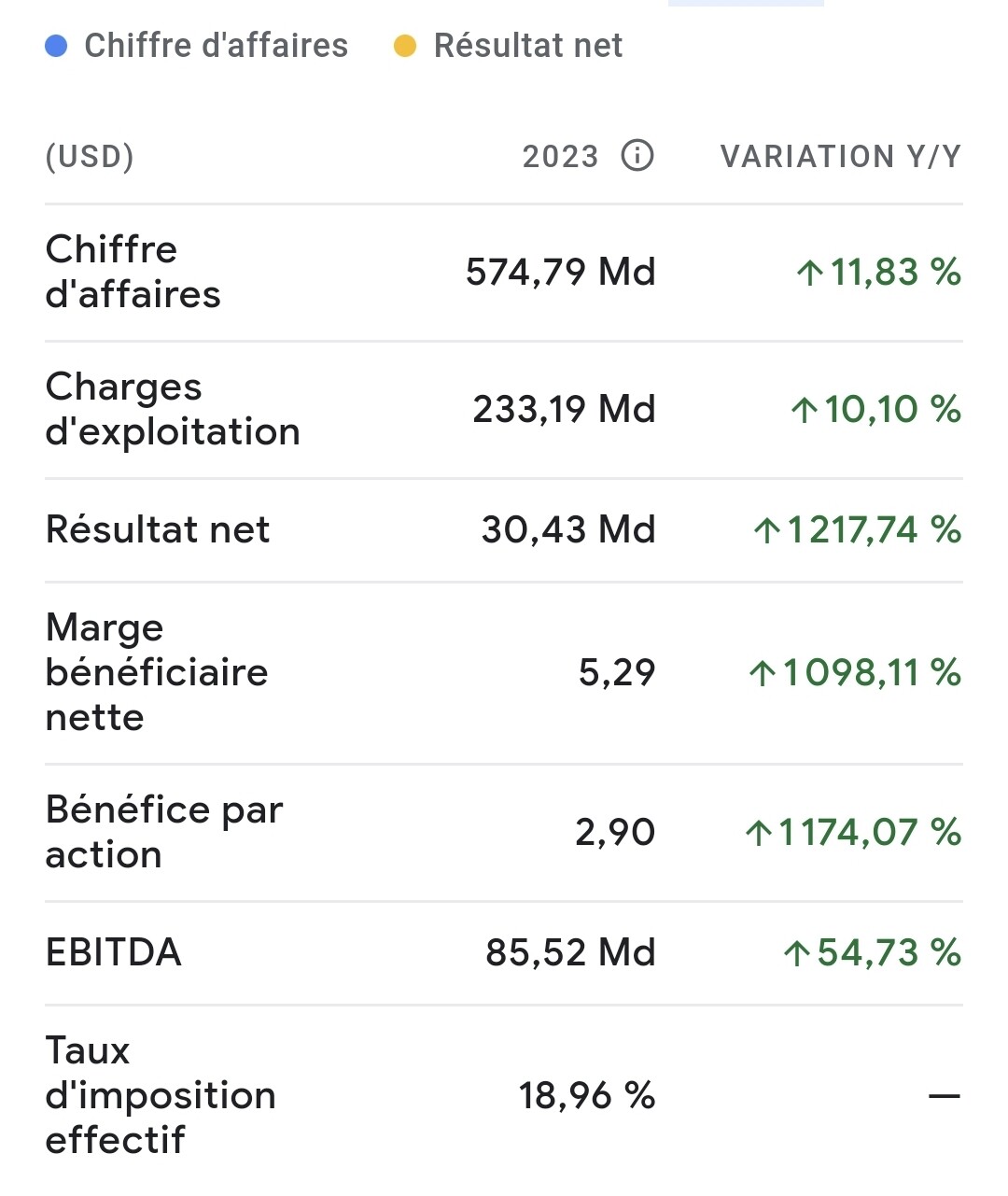Open the Taux d'imposition effectif row label
This screenshot has width=1008, height=1196.
161,1095
